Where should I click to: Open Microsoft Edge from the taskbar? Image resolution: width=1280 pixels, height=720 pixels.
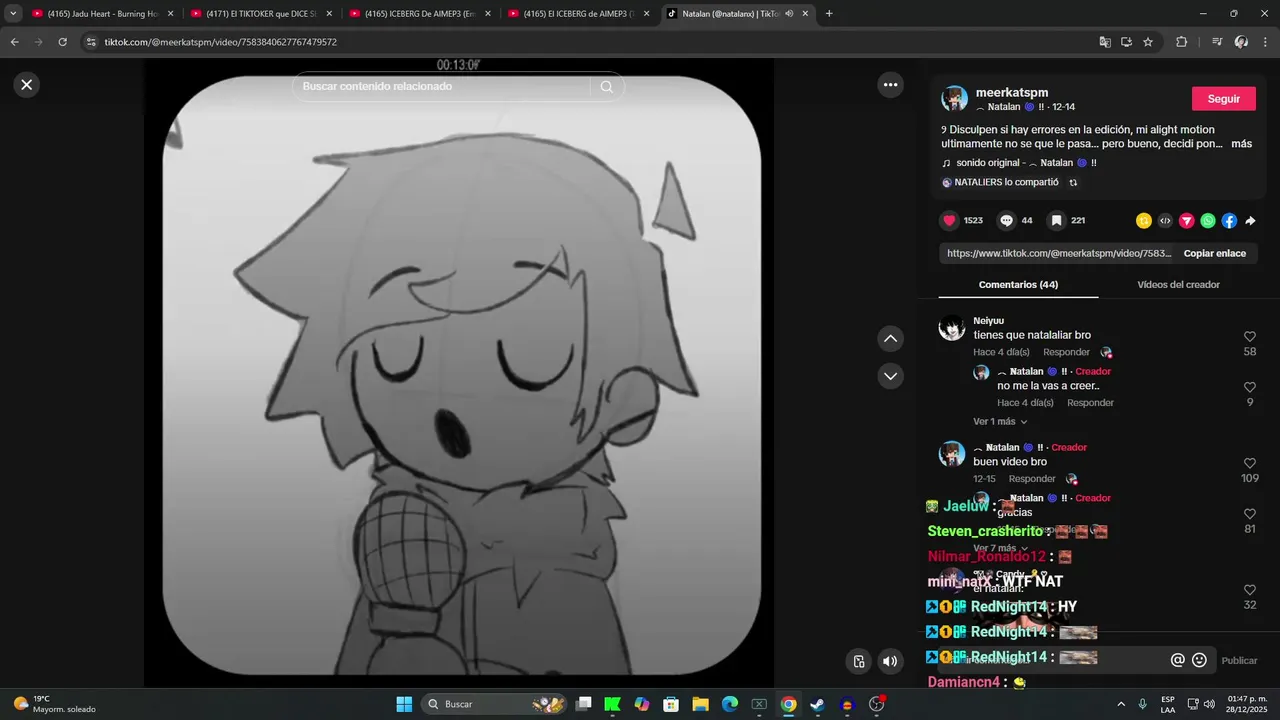(730, 704)
